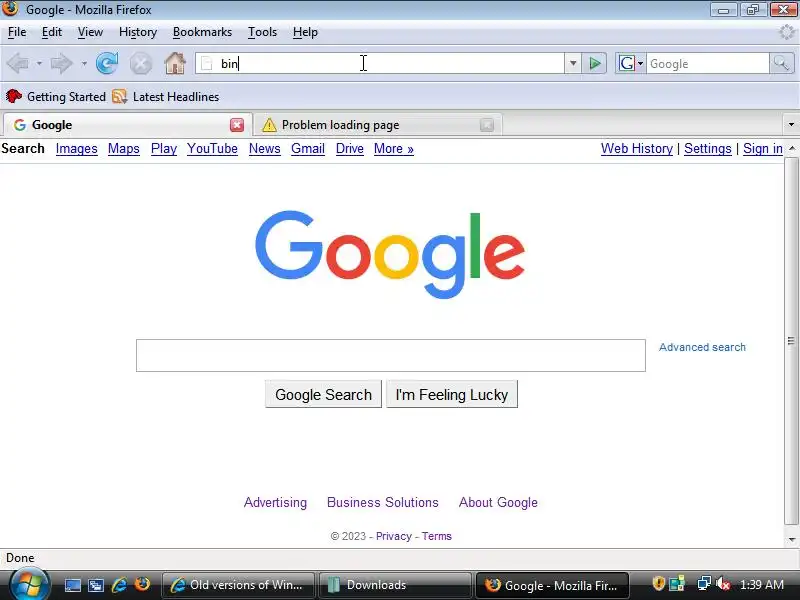The height and width of the screenshot is (600, 800).
Task: Open the Web History link
Action: (637, 148)
